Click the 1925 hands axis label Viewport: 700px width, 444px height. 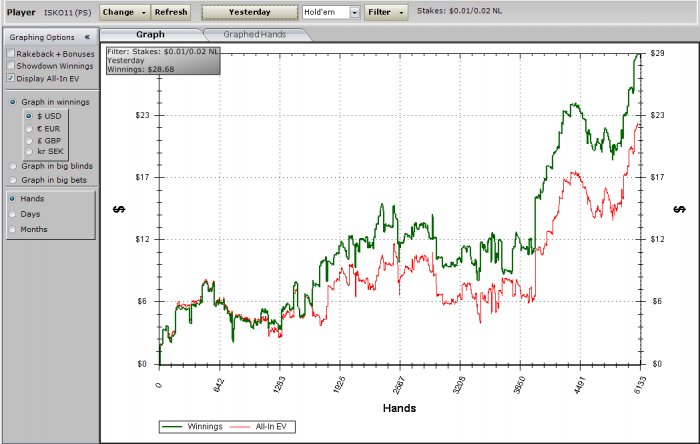tap(338, 385)
